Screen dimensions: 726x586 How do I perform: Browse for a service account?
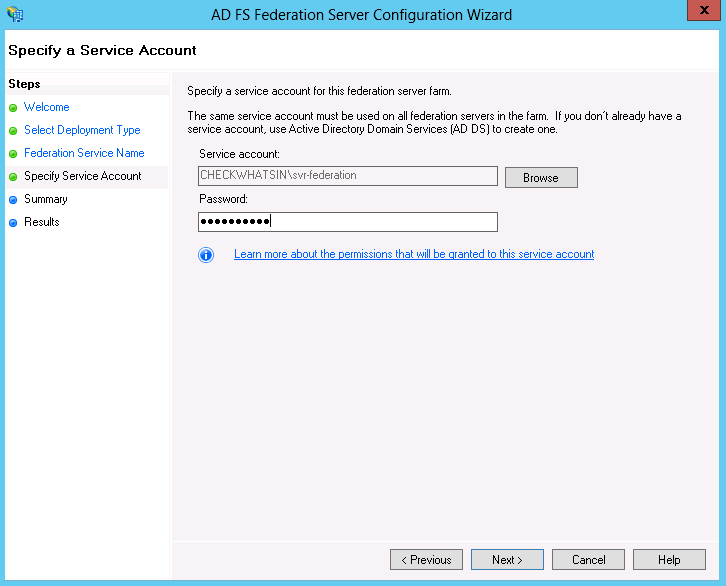click(541, 178)
